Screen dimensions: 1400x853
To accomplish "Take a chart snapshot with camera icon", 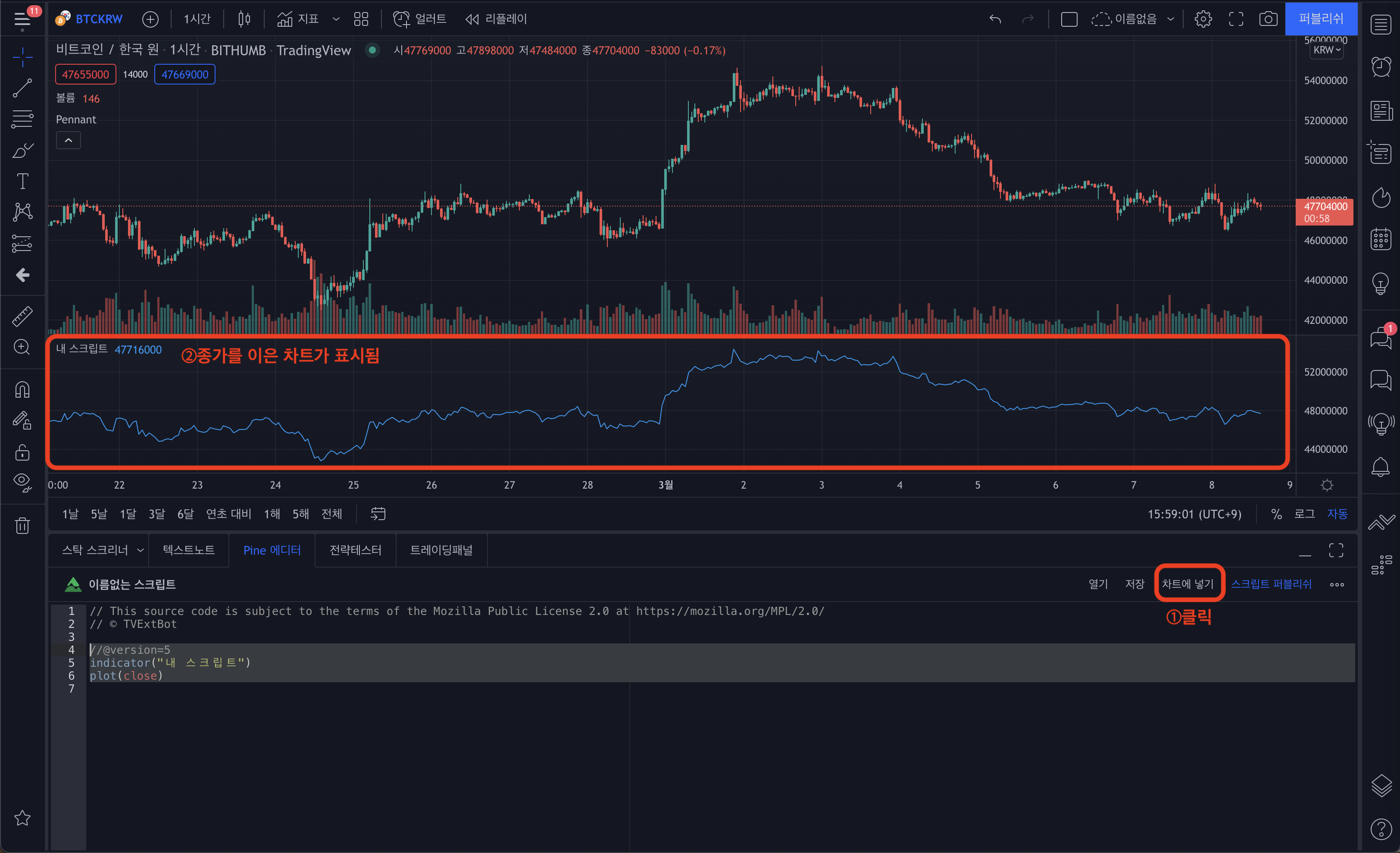I will [1268, 19].
